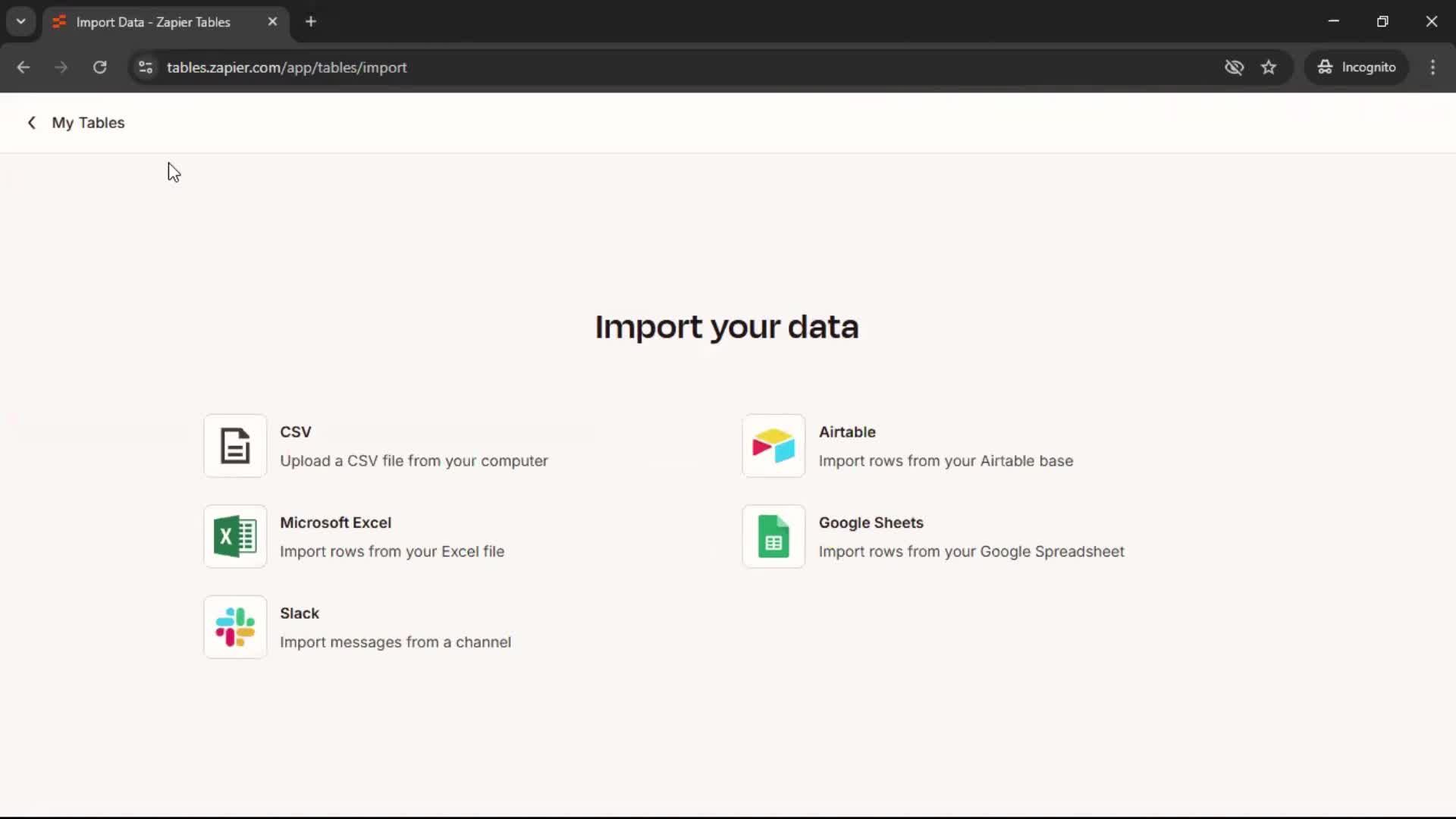Select the Google Sheets icon

(x=773, y=537)
